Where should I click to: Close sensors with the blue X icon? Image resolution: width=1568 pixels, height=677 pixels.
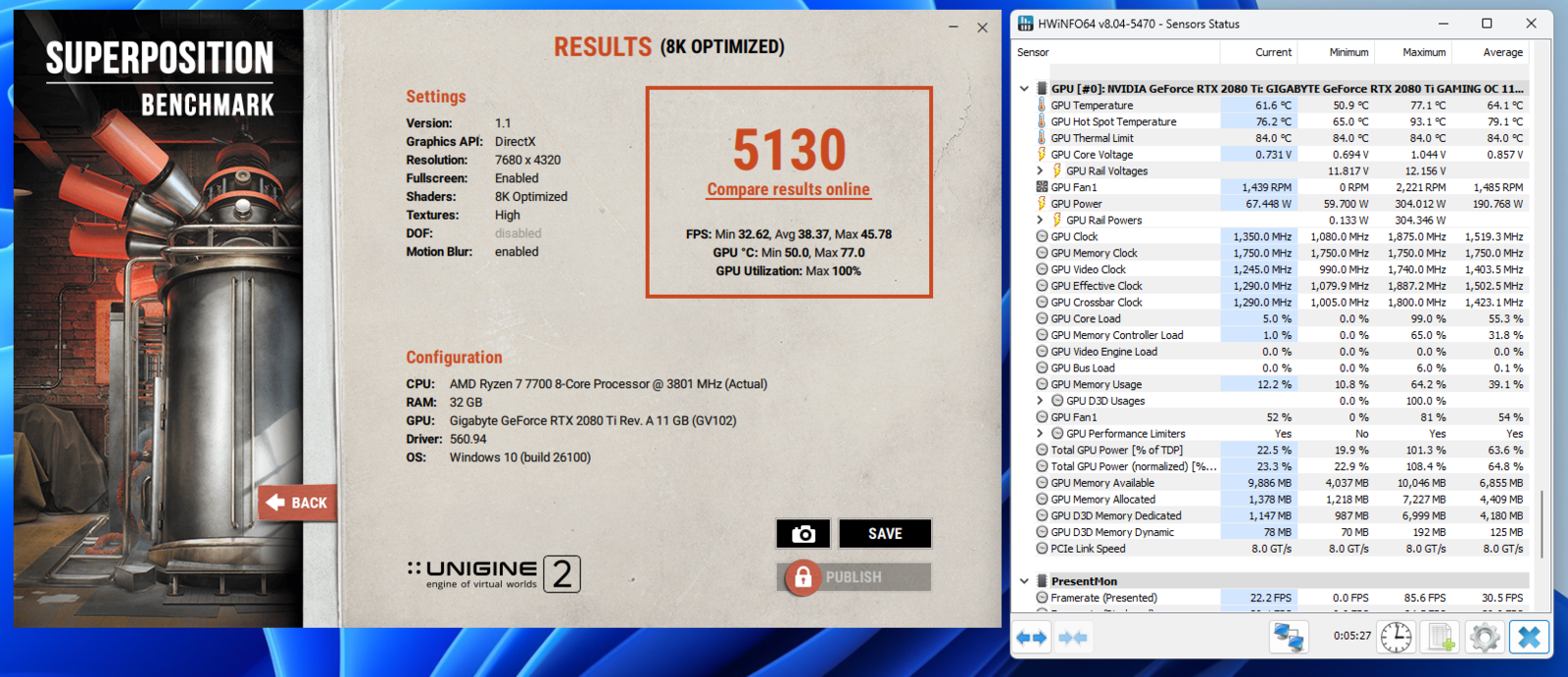[x=1528, y=638]
